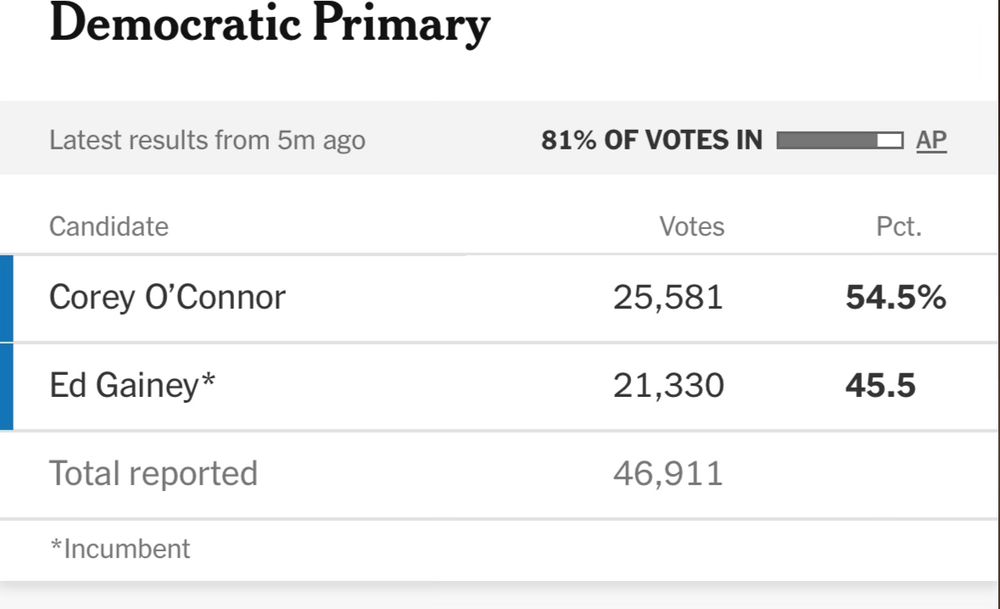Click the Pct. column header

[x=899, y=226]
